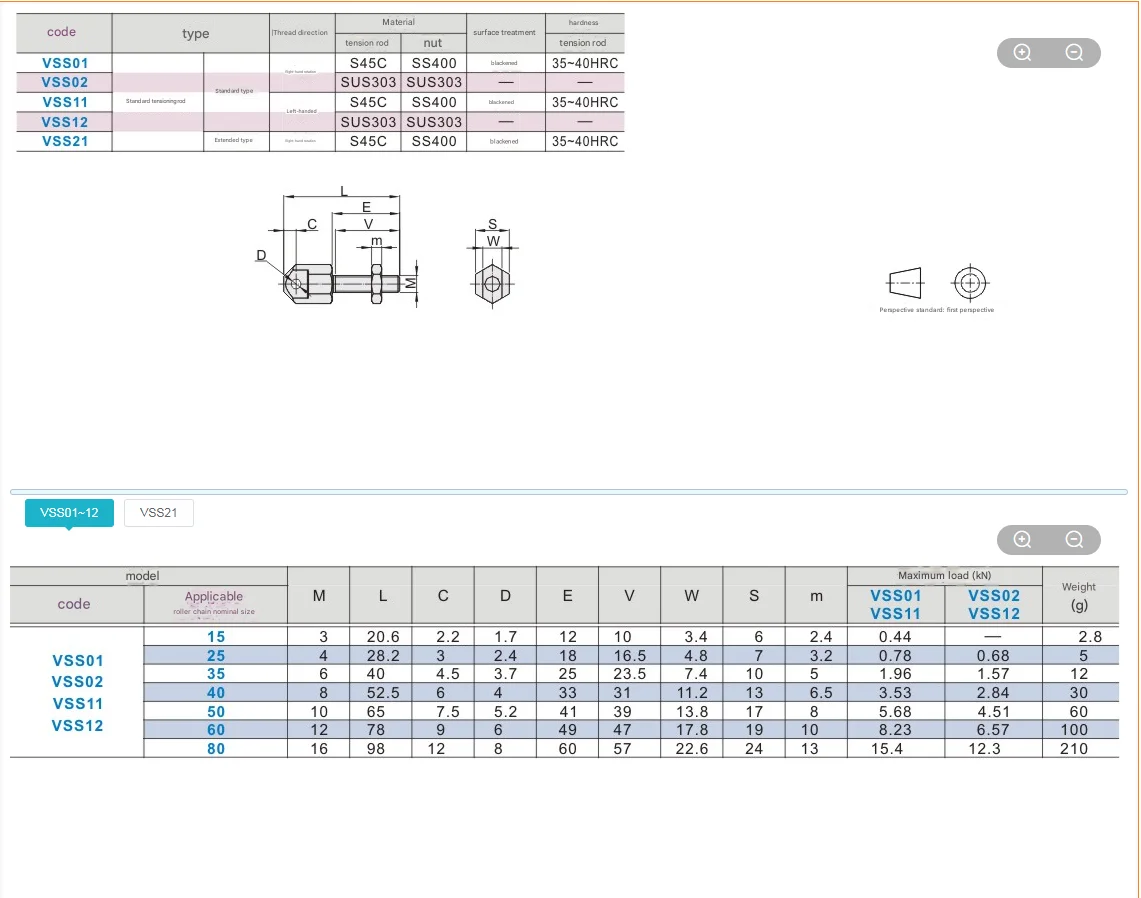Viewport: 1141px width, 898px height.
Task: Select the VSS01~12 tab
Action: pyautogui.click(x=69, y=513)
